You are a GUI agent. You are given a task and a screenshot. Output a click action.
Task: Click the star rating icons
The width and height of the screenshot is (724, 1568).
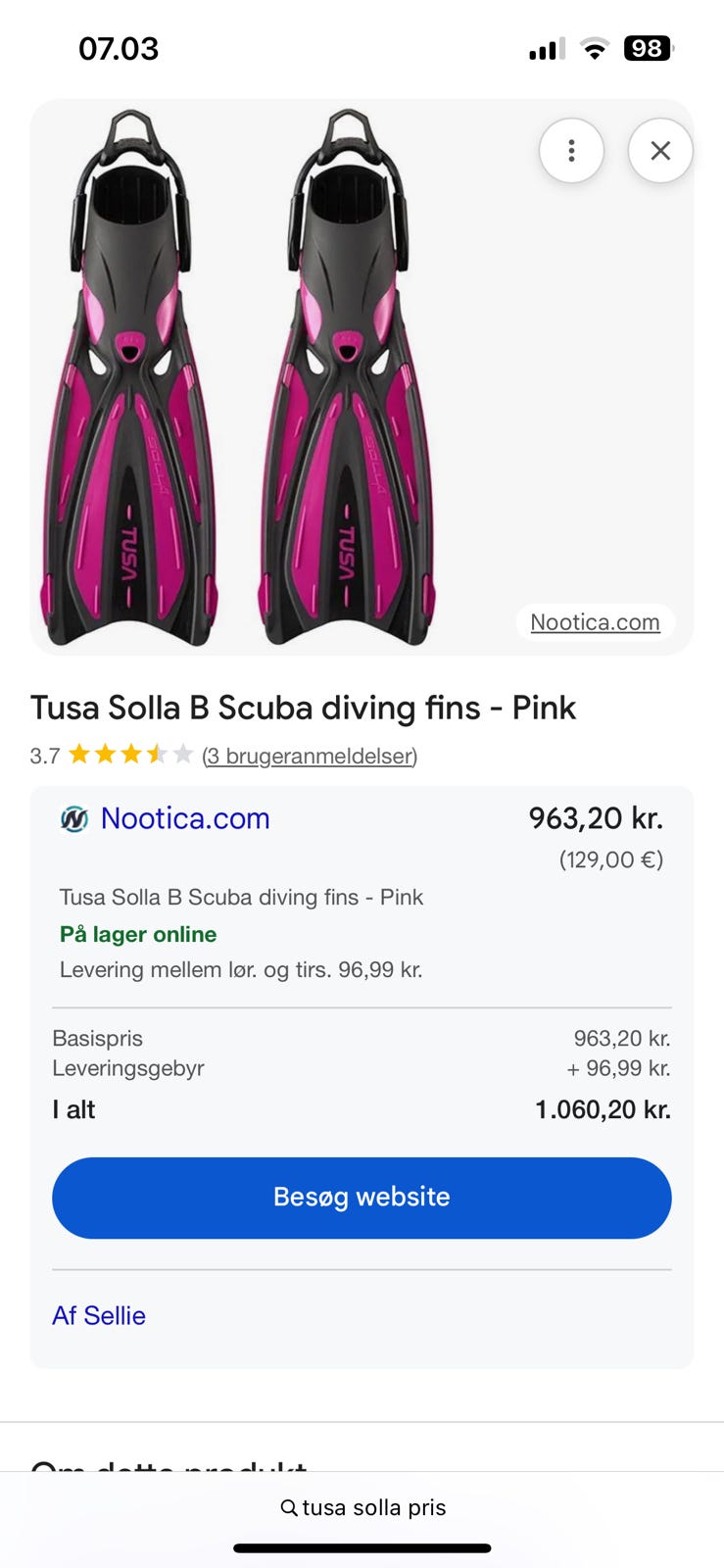[x=130, y=755]
